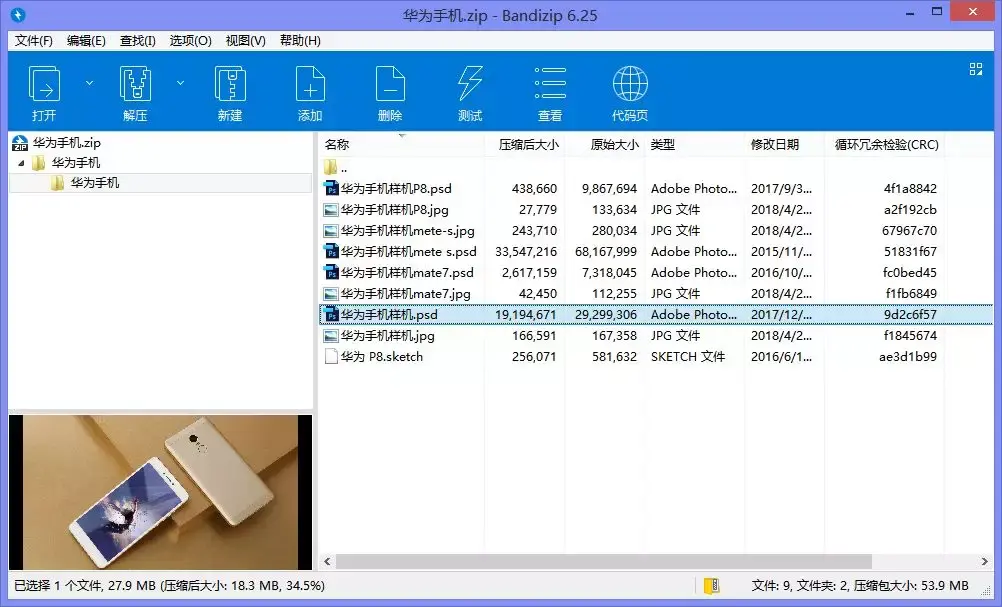Click status text 压缩包大小: 53.9 MB
Screen dimensions: 1002x607
[x=911, y=585]
